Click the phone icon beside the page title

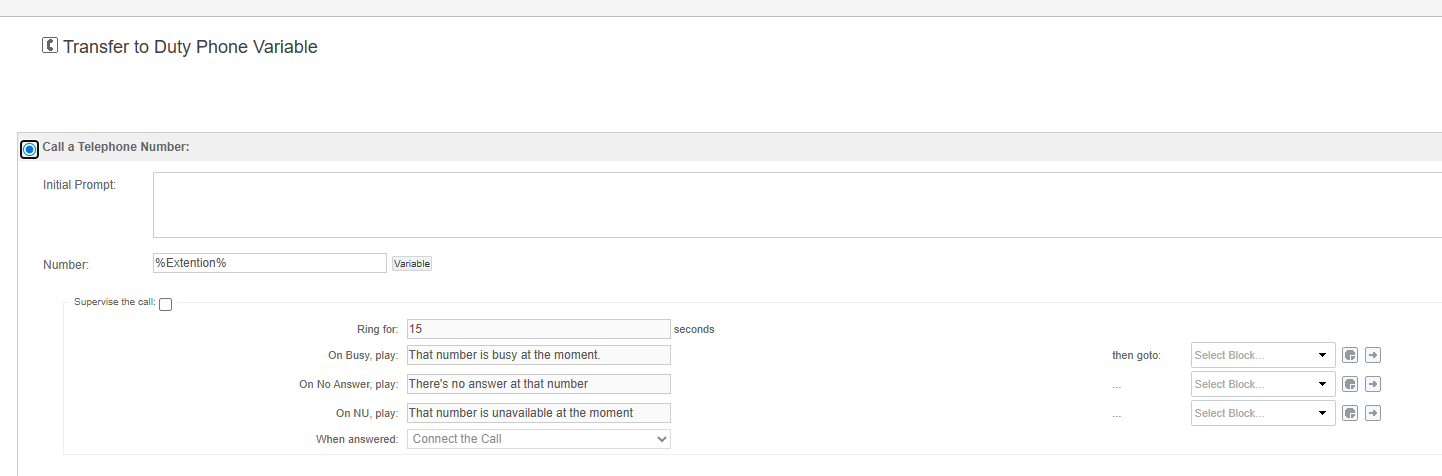pyautogui.click(x=50, y=46)
